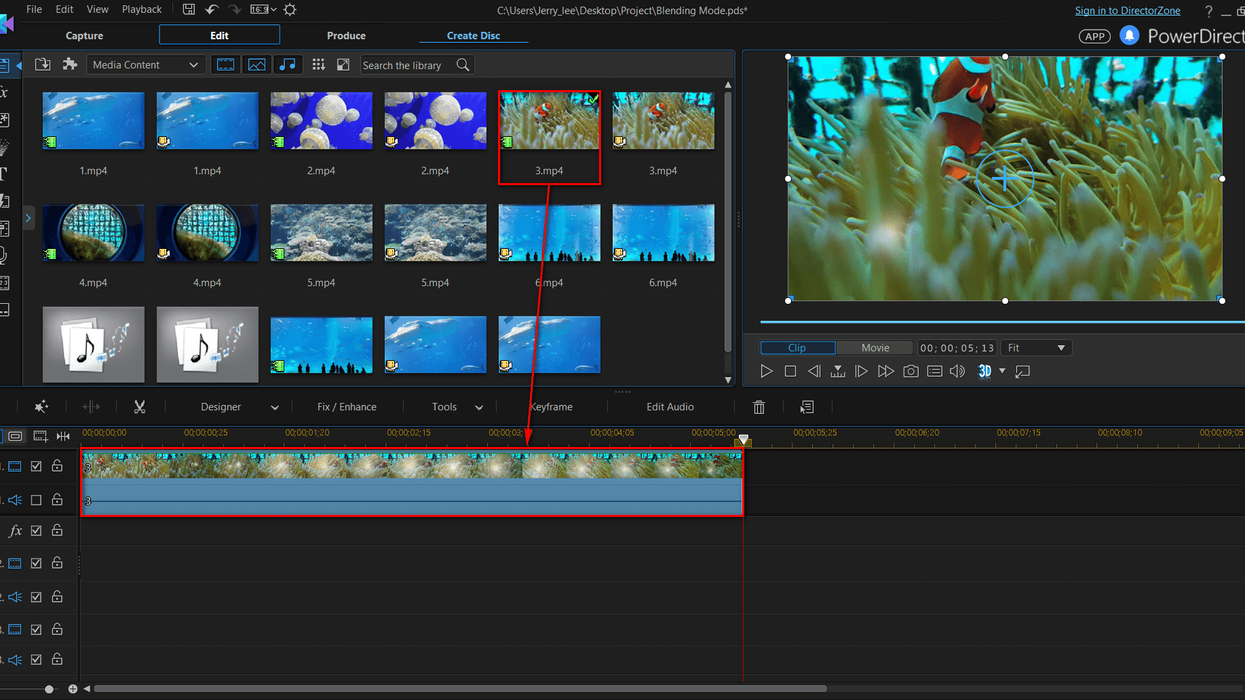
Task: Select the 5.mp4 coral reef thumbnail
Action: click(x=321, y=233)
